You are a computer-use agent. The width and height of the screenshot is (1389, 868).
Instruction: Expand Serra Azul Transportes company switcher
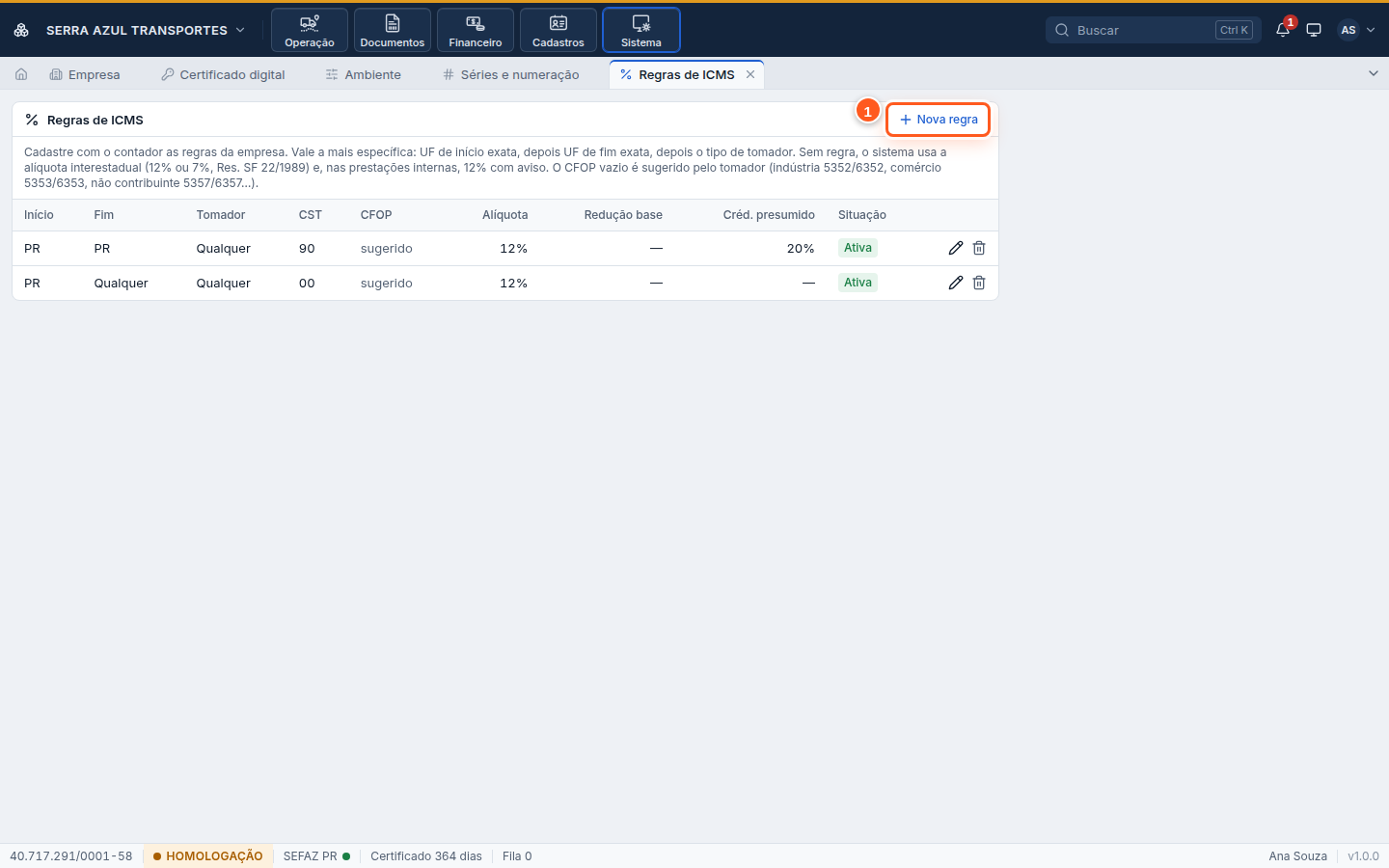click(x=145, y=30)
